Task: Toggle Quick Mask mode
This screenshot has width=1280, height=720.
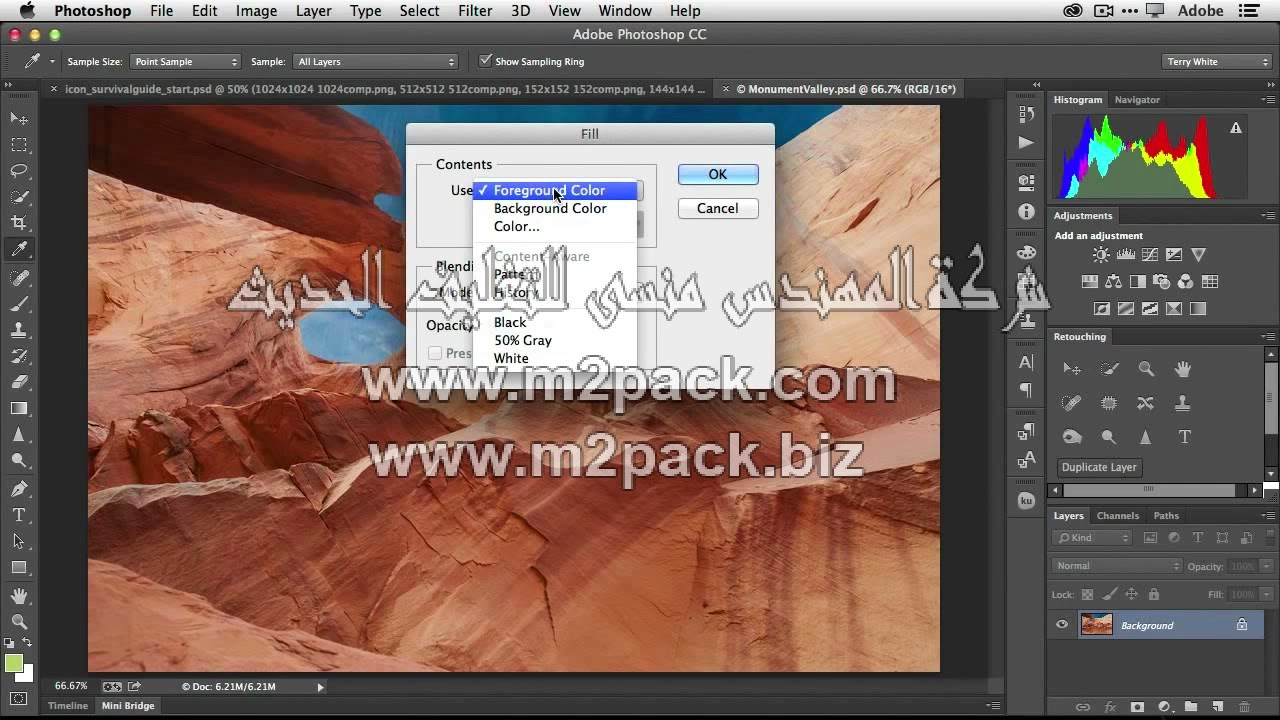Action: (19, 699)
